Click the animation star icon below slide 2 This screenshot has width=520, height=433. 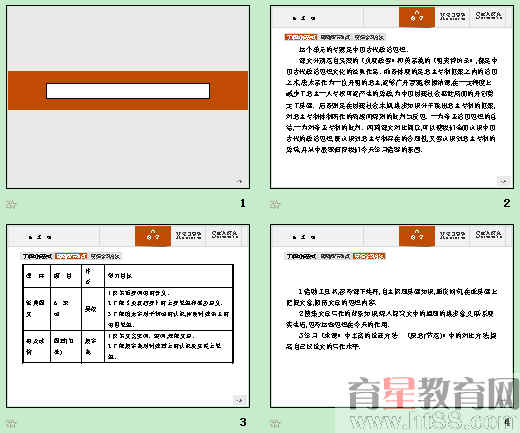(x=275, y=204)
